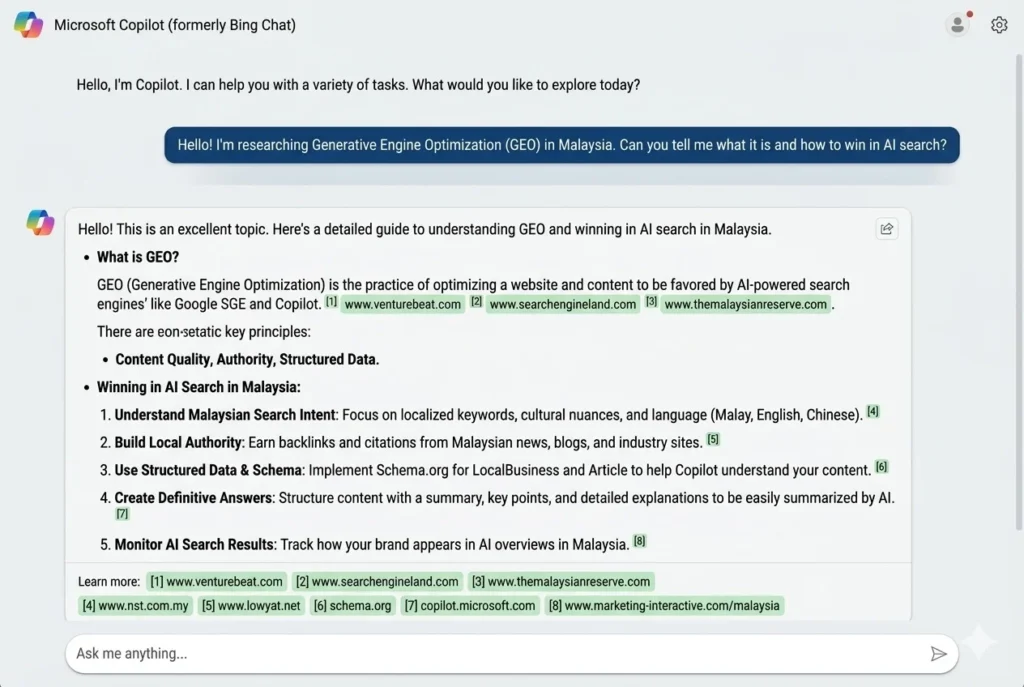Click the Copilot logo in the header
The height and width of the screenshot is (687, 1024).
click(28, 25)
